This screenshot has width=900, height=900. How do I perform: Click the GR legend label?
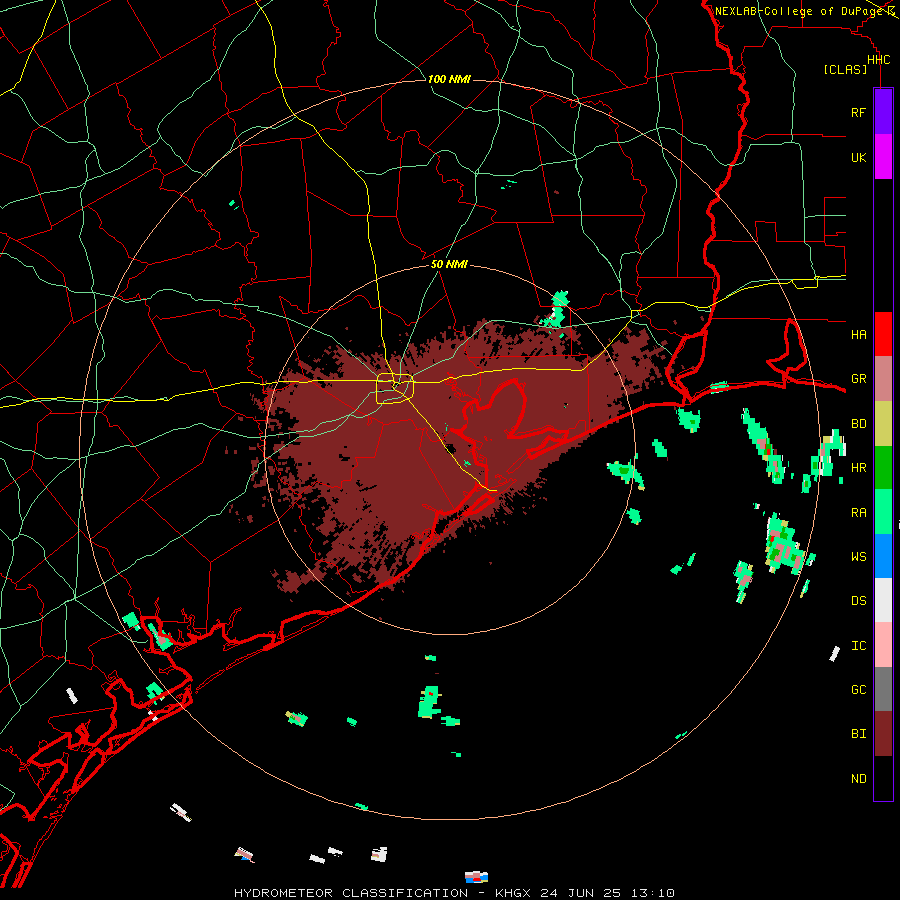858,379
